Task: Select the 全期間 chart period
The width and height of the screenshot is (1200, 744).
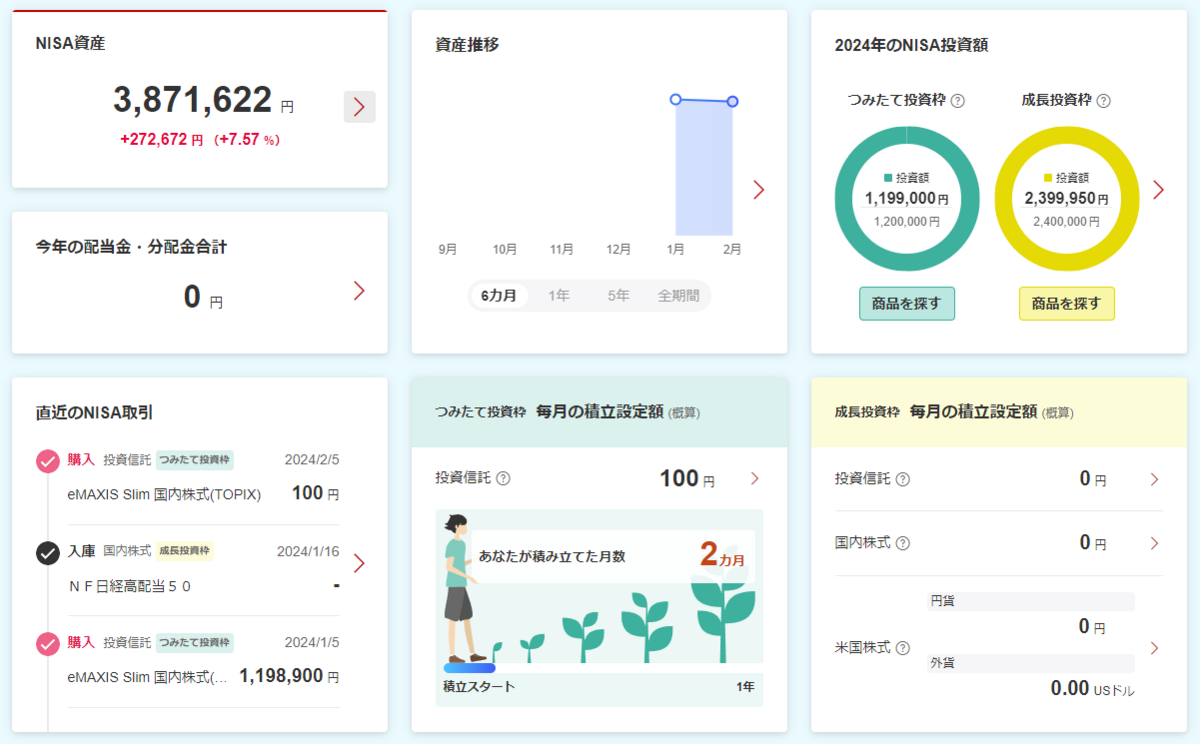Action: pyautogui.click(x=678, y=296)
